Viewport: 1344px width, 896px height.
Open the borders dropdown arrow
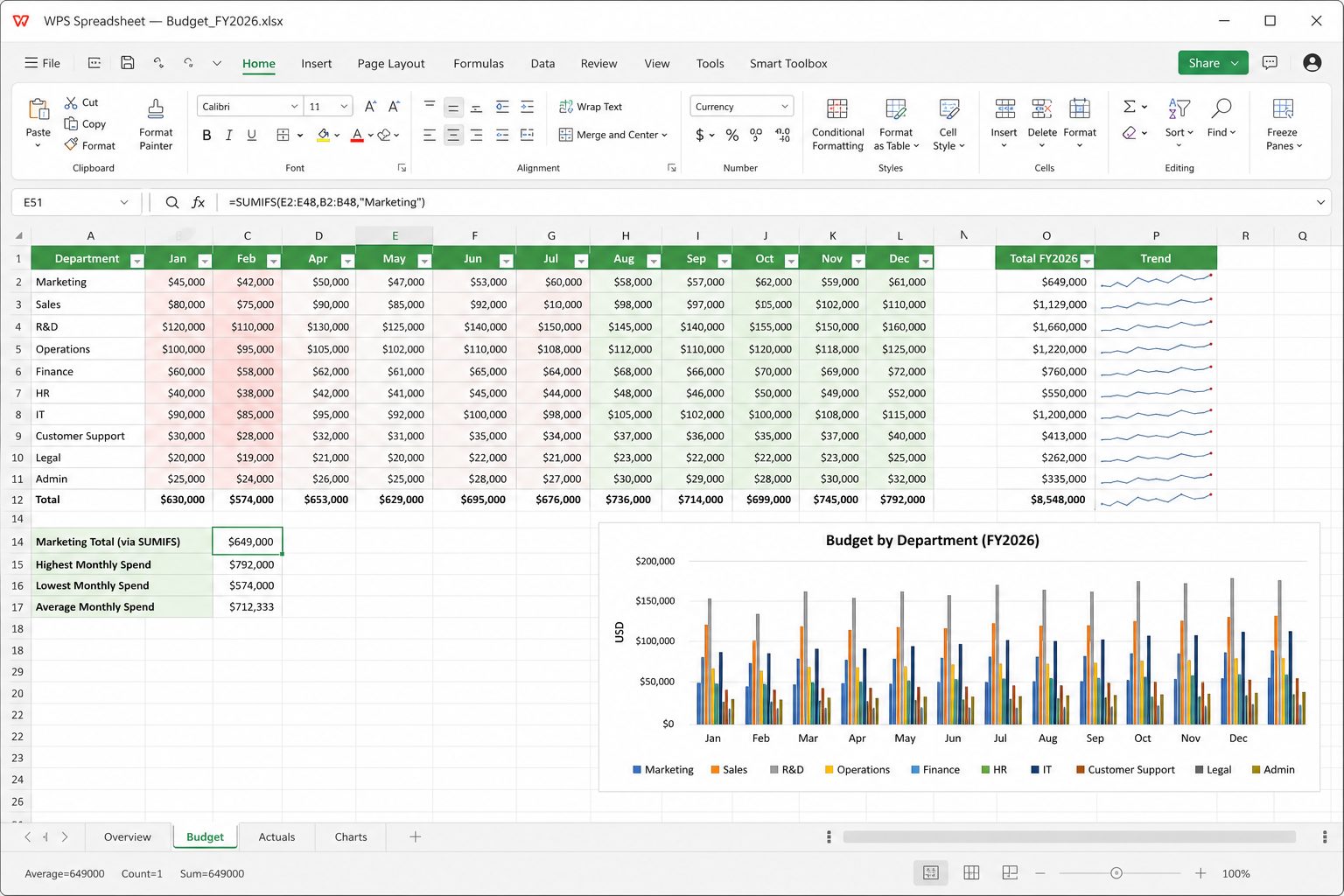click(x=300, y=135)
